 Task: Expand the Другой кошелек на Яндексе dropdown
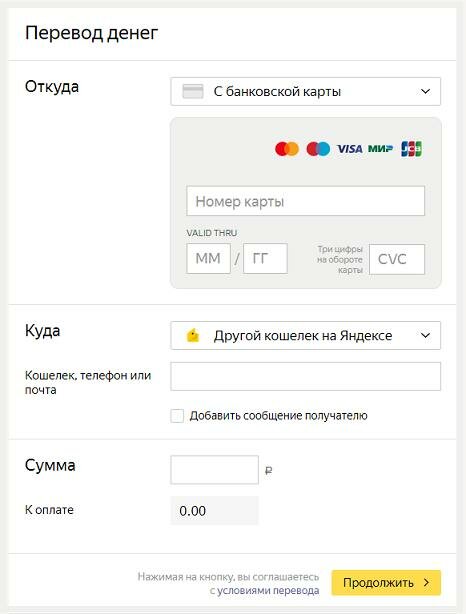click(x=305, y=336)
